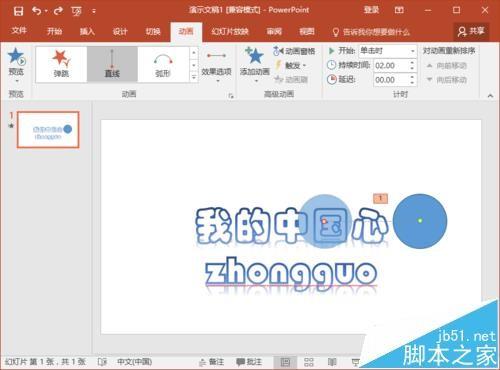This screenshot has height=370, width=500.
Task: Click the slide count status text
Action: click(45, 362)
